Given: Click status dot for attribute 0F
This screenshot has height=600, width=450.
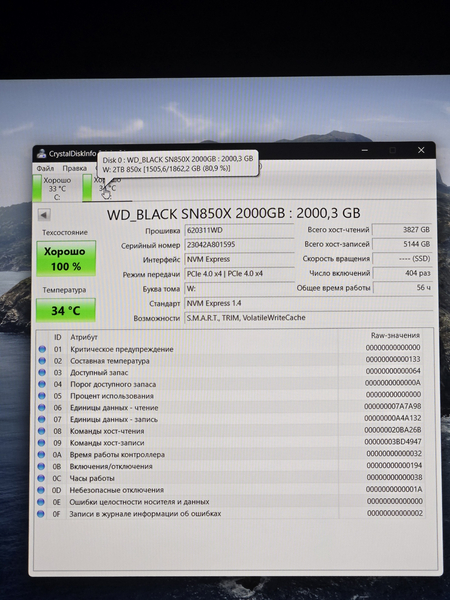Looking at the screenshot, I should click(41, 514).
